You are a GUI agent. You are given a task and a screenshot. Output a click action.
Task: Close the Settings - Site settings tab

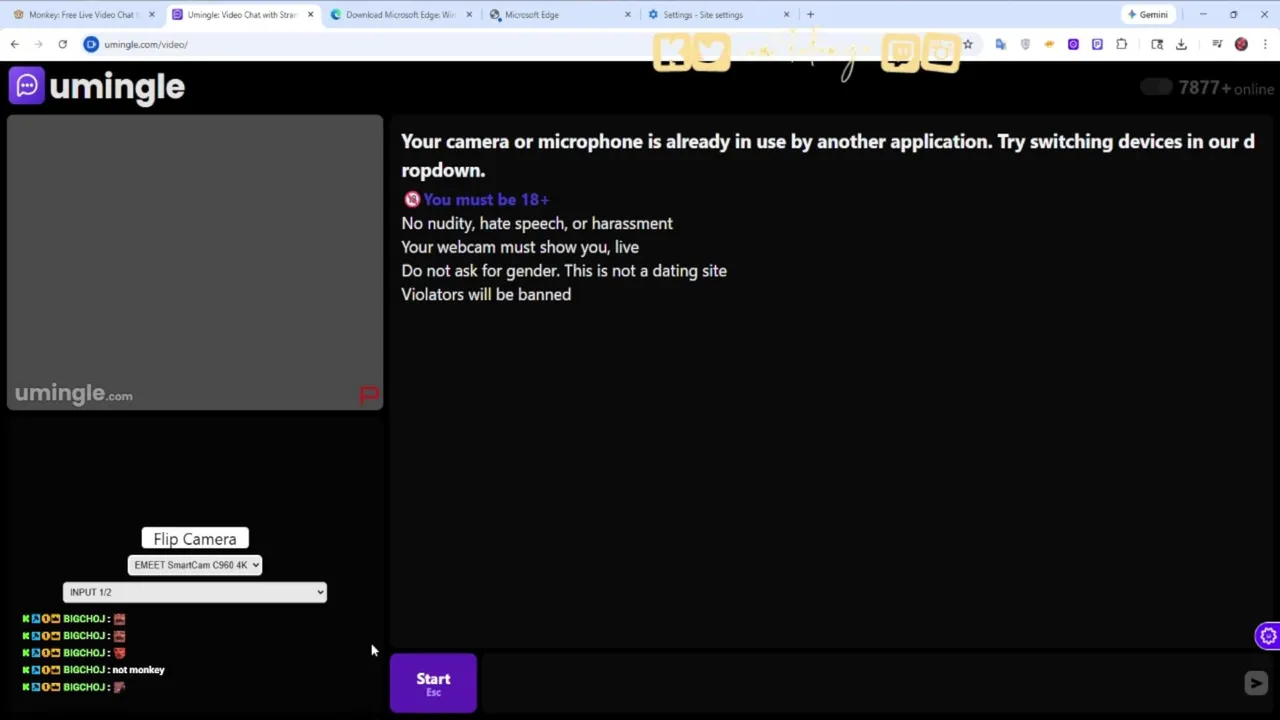point(786,15)
